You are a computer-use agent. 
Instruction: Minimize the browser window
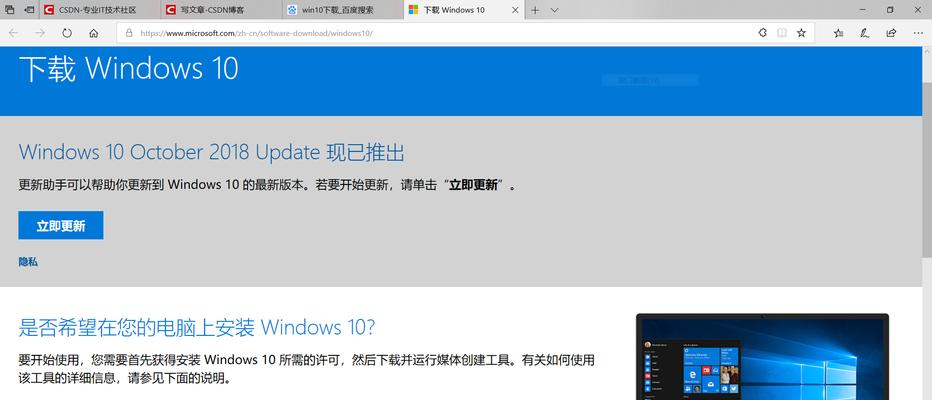pos(862,10)
